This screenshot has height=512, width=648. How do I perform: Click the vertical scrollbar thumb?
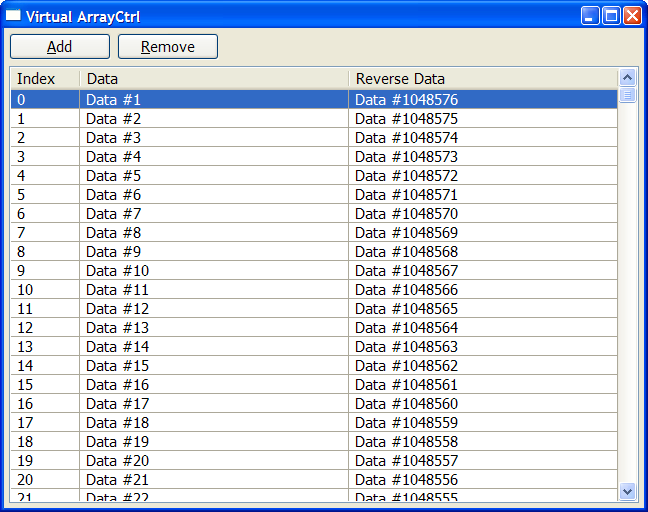[x=627, y=95]
